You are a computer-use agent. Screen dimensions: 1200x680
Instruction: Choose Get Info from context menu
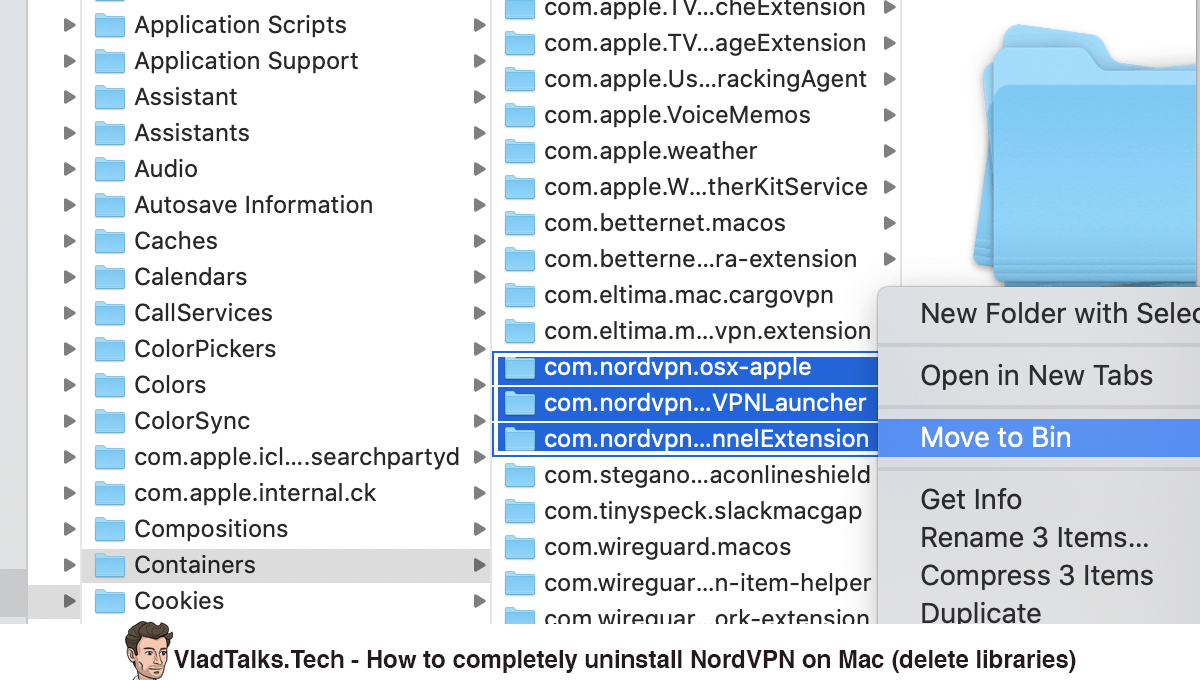(x=1039, y=499)
